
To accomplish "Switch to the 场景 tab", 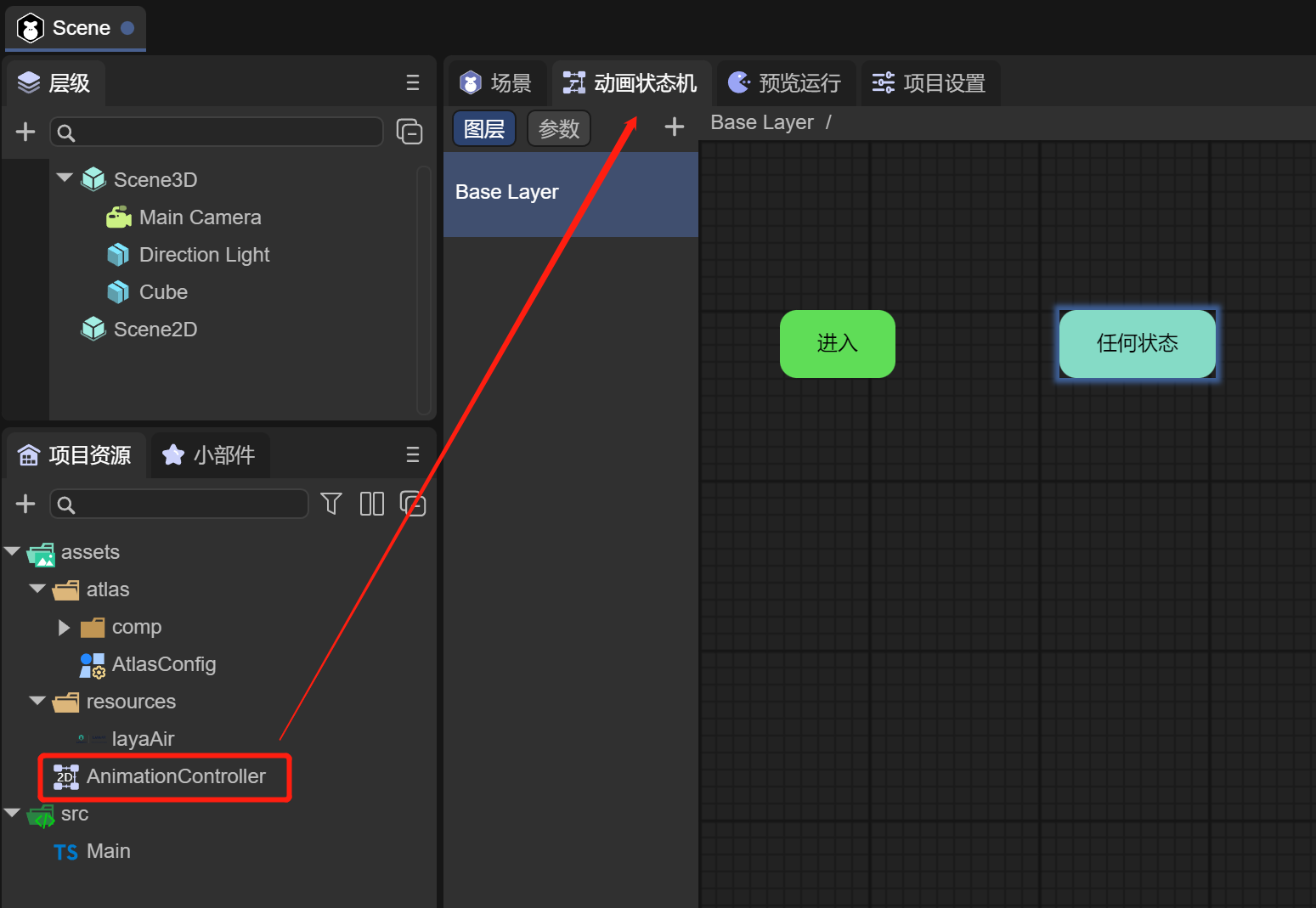I will point(496,82).
